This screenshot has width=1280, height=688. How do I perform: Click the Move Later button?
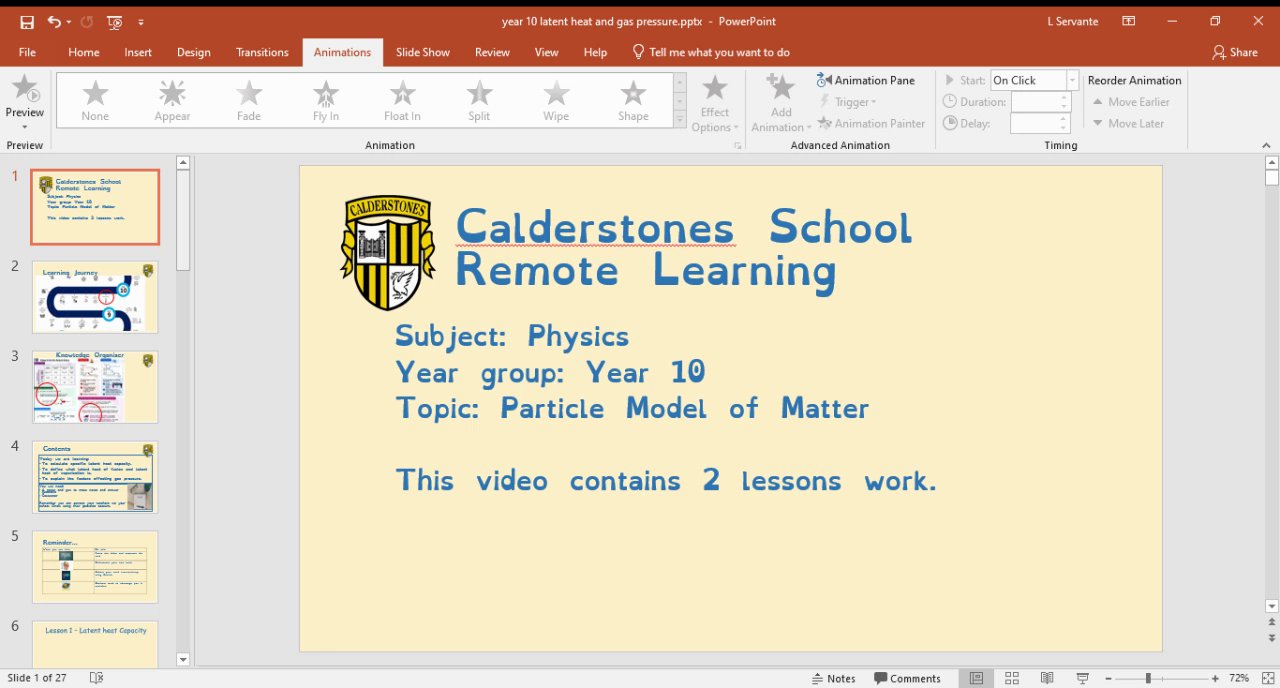(x=1128, y=124)
